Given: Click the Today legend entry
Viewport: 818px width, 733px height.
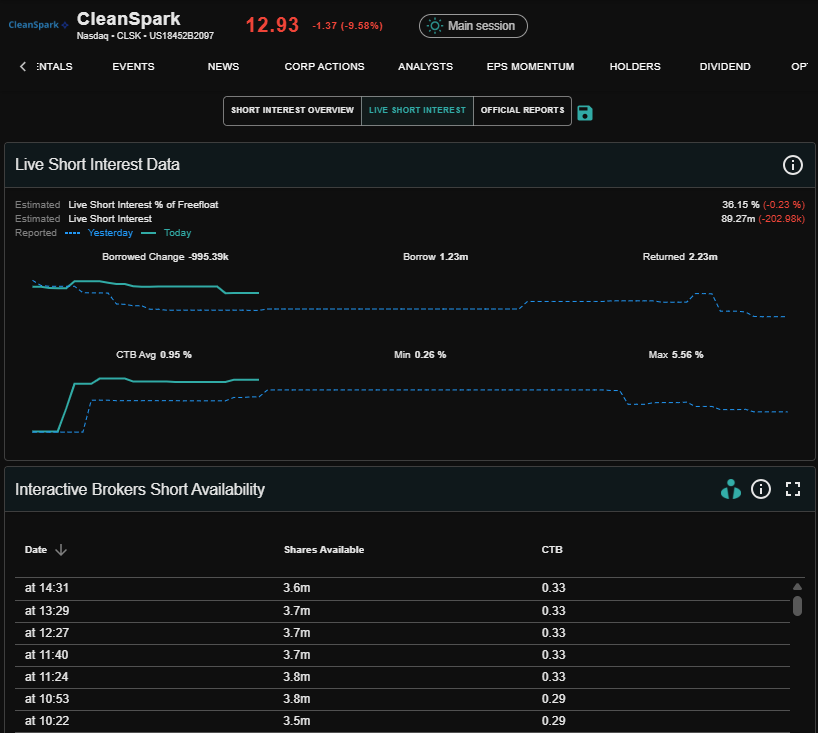Looking at the screenshot, I should click(x=166, y=233).
